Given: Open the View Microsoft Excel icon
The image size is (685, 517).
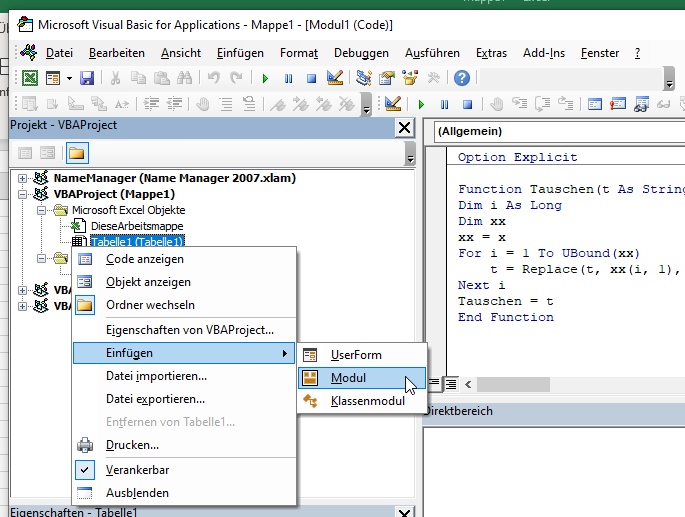Looking at the screenshot, I should (x=30, y=79).
